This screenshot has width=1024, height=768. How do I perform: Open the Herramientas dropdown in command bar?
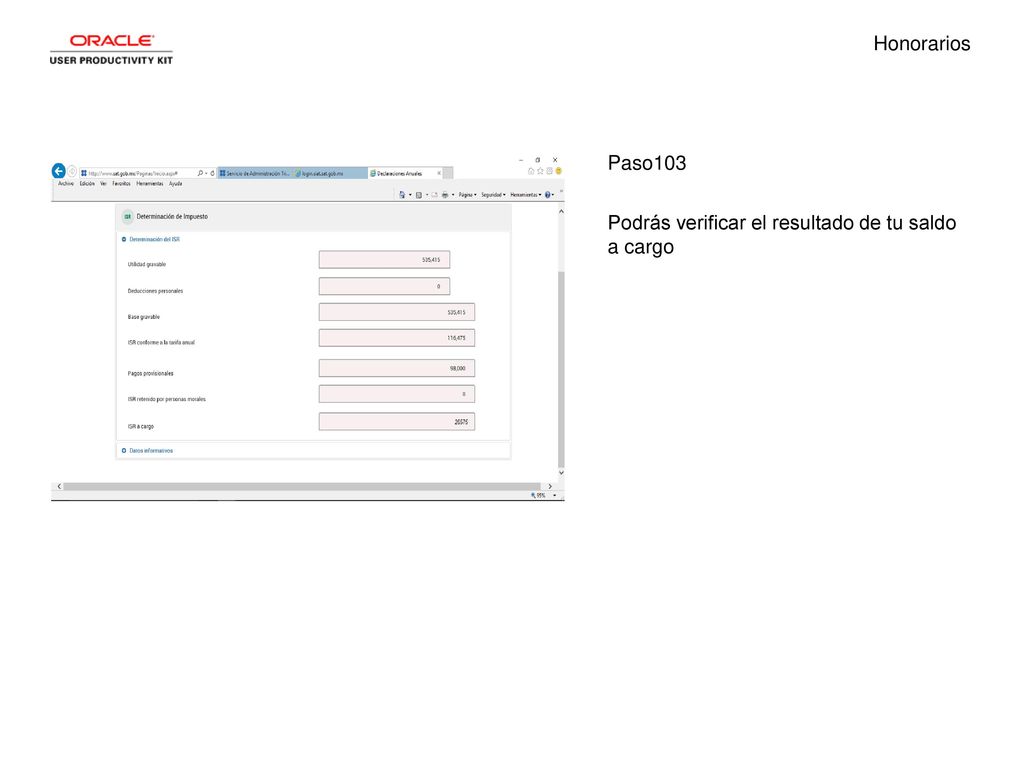526,195
